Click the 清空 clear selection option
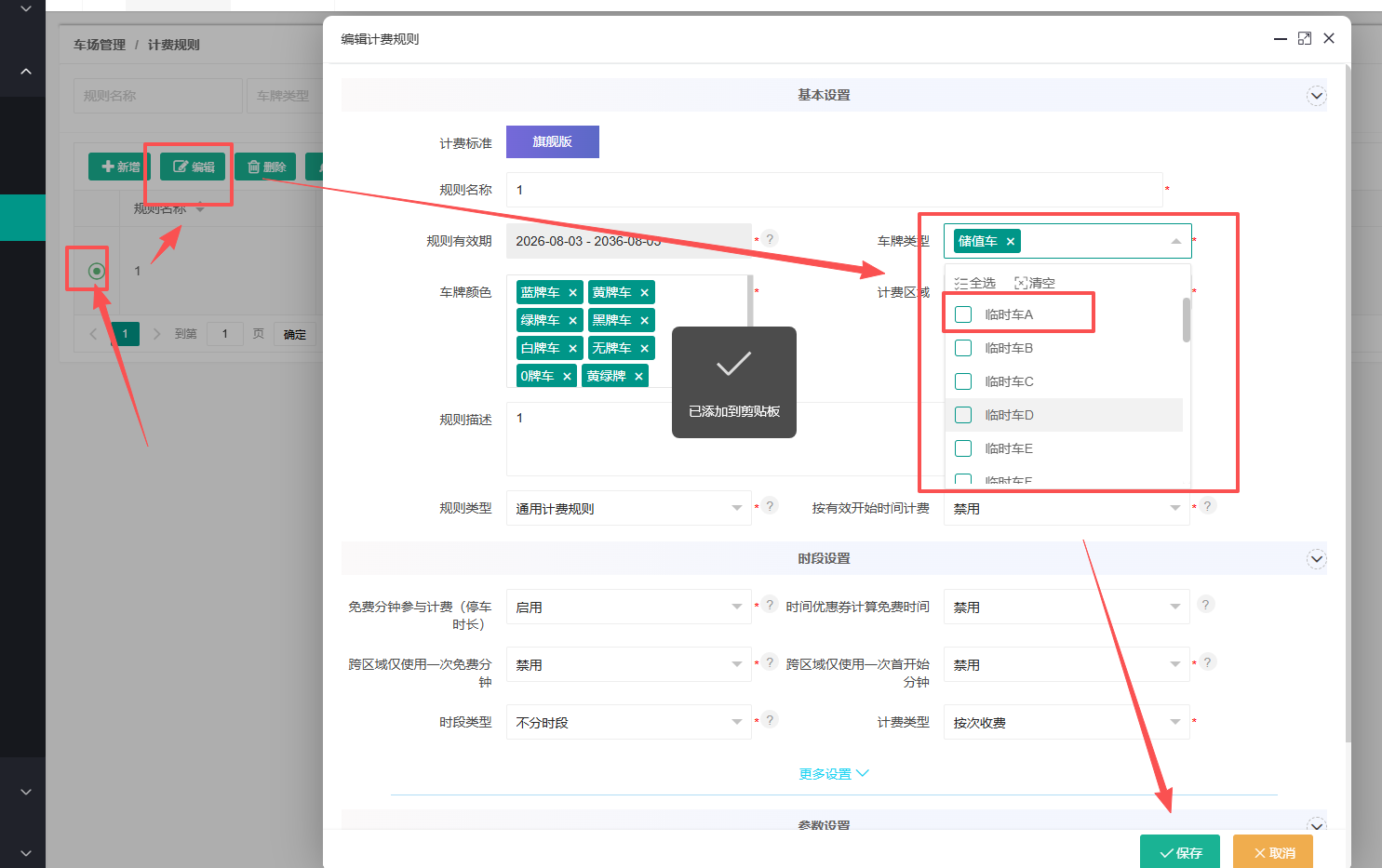Screen dimensions: 1382x868 click(1034, 283)
